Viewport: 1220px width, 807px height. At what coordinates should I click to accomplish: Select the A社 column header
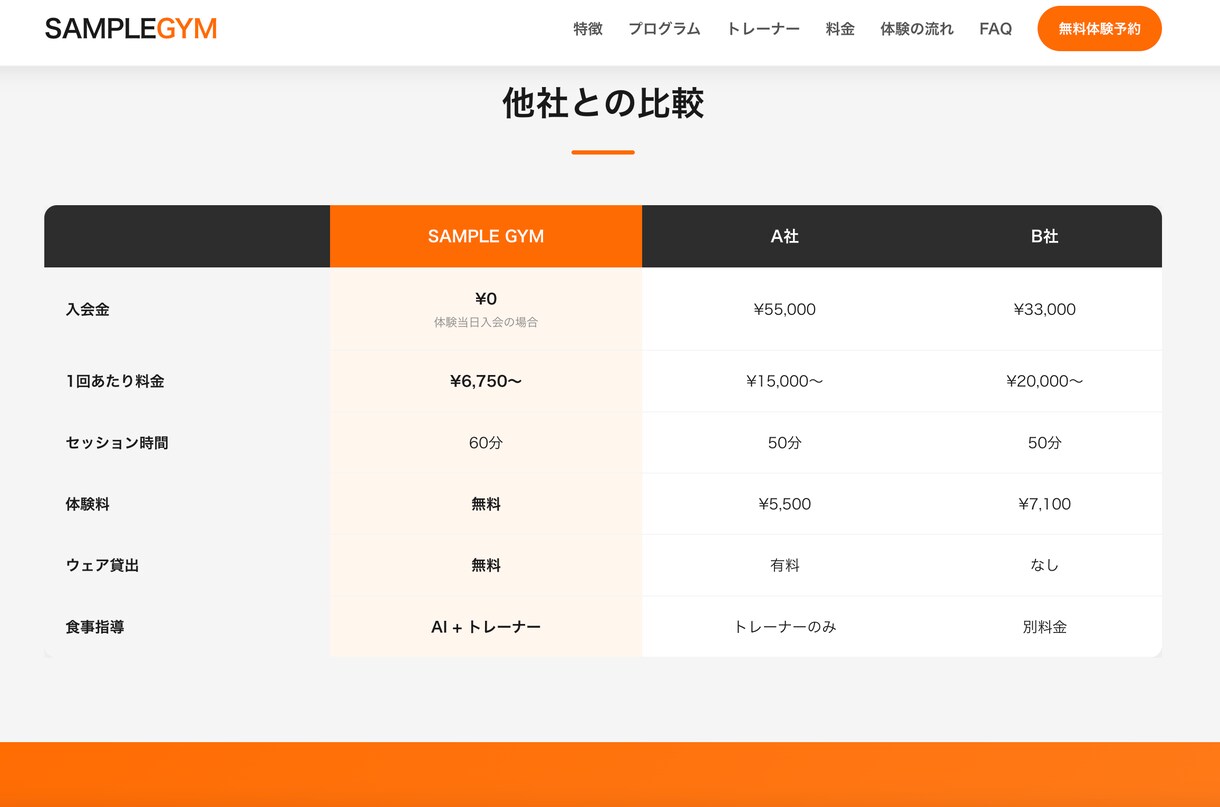point(785,236)
